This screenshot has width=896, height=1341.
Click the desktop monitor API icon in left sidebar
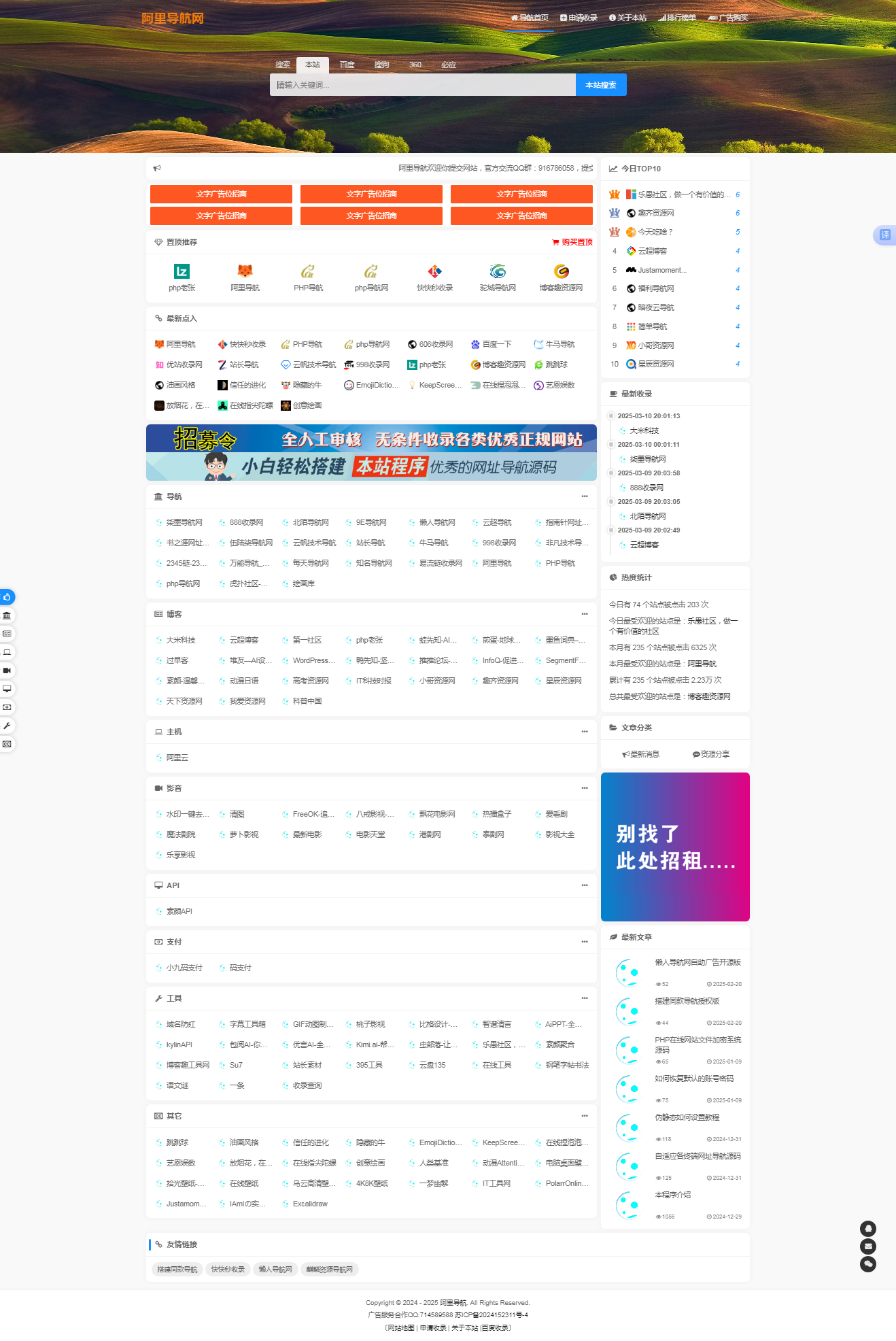pyautogui.click(x=7, y=689)
